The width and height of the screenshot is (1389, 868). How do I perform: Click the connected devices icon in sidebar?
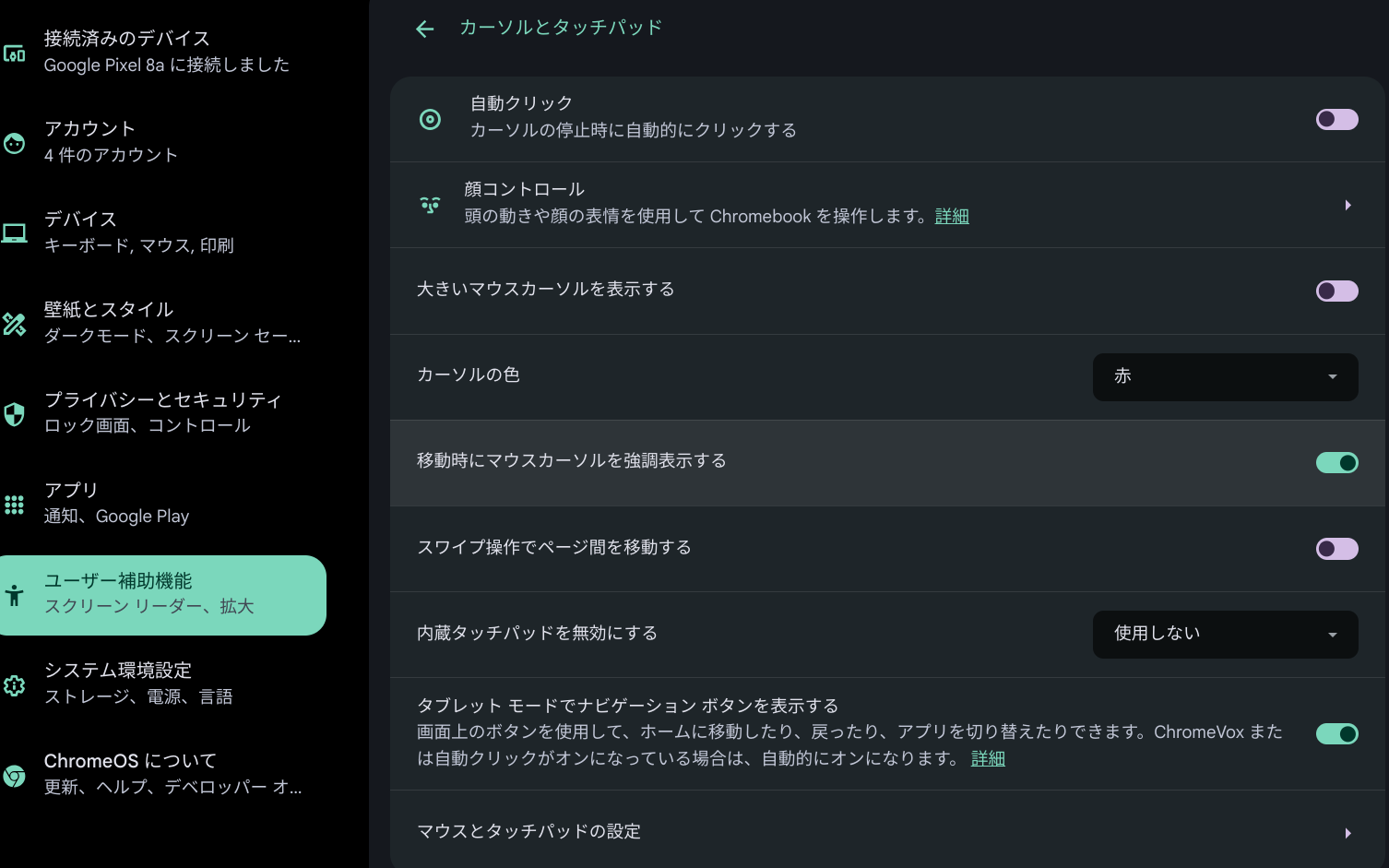pyautogui.click(x=14, y=54)
